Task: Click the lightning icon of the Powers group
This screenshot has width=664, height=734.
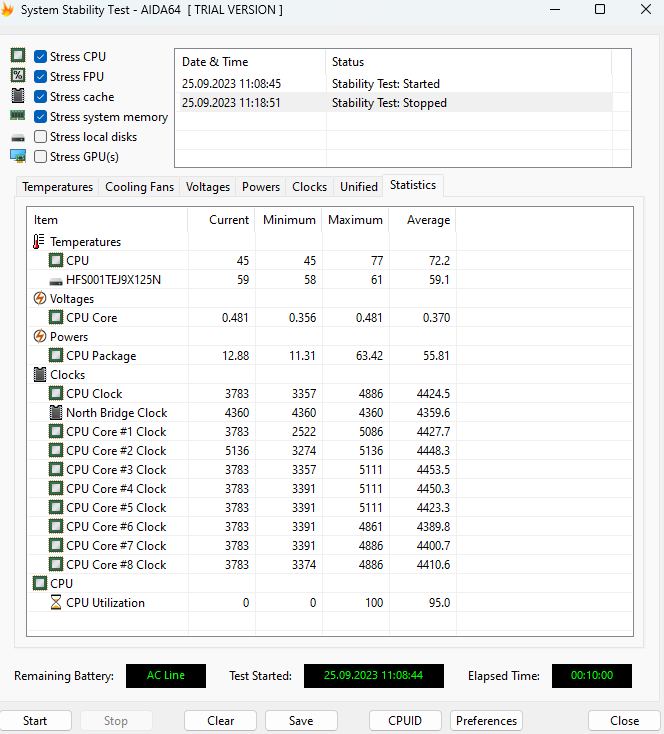Action: 40,336
